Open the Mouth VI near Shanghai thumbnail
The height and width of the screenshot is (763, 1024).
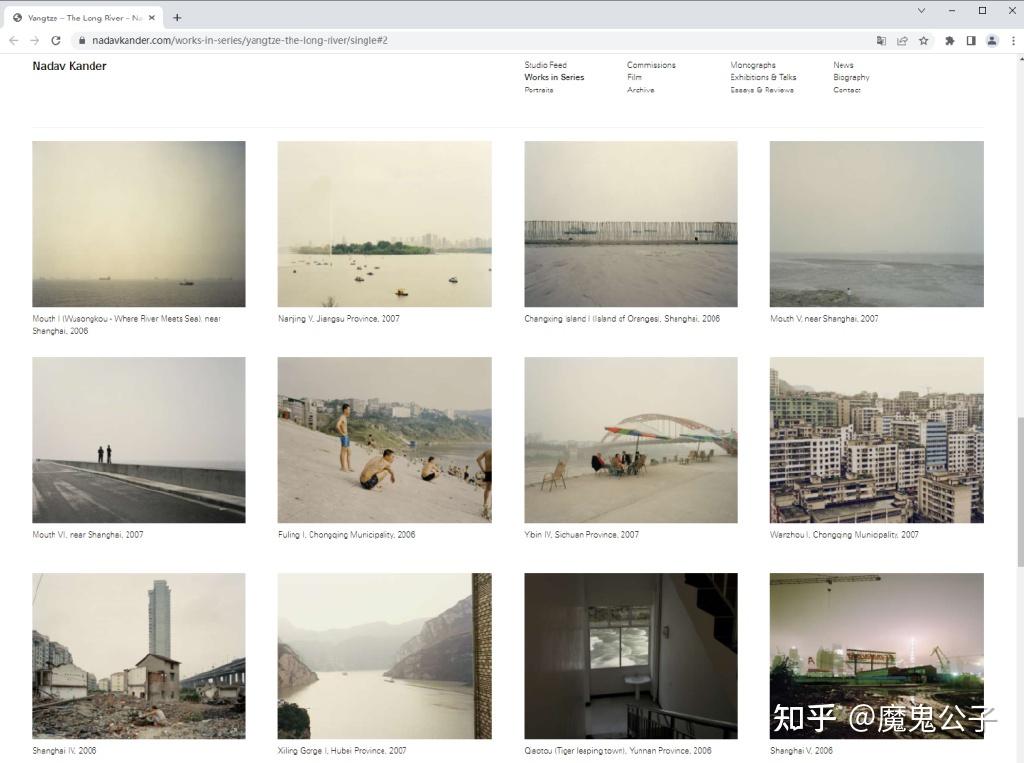point(139,440)
